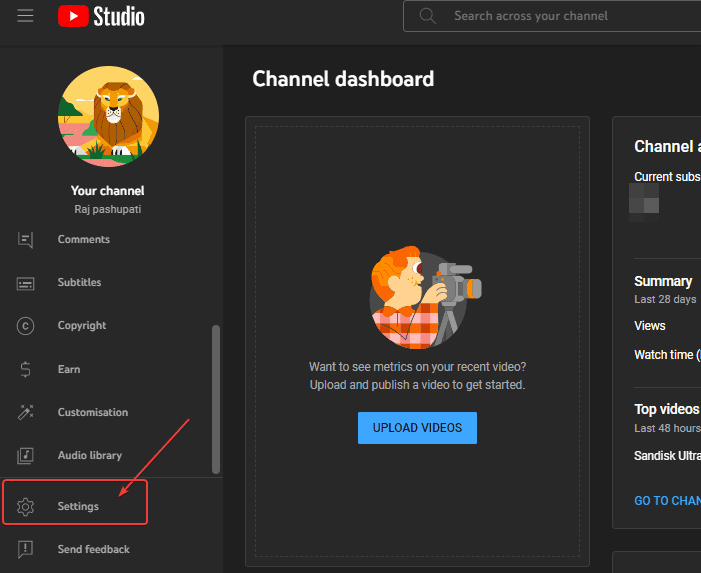
Task: Click the 'Current subs' label
Action: pos(667,177)
